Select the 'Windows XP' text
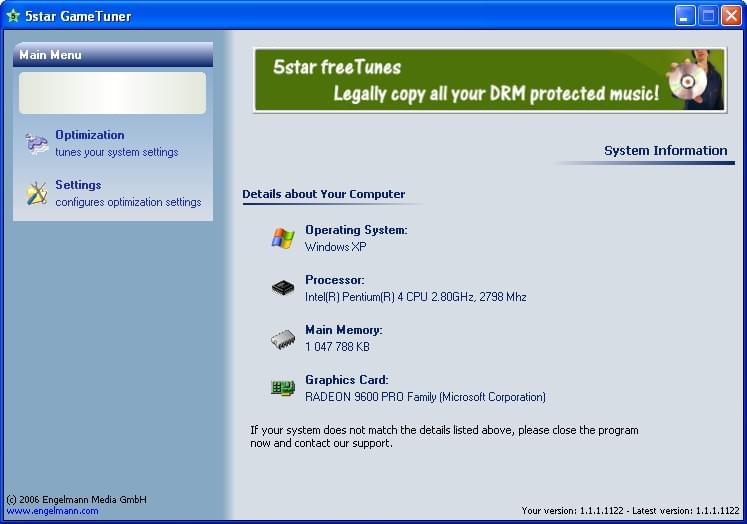 click(335, 247)
